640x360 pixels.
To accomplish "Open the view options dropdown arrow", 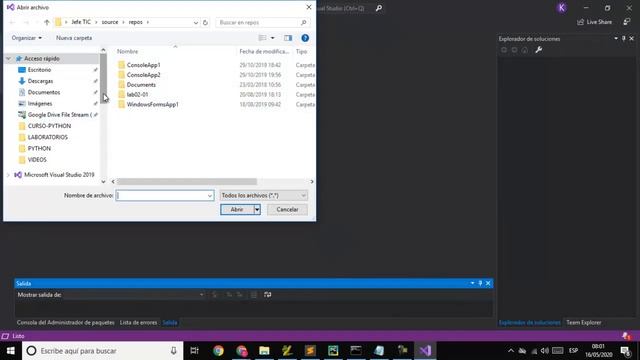I will [x=273, y=38].
